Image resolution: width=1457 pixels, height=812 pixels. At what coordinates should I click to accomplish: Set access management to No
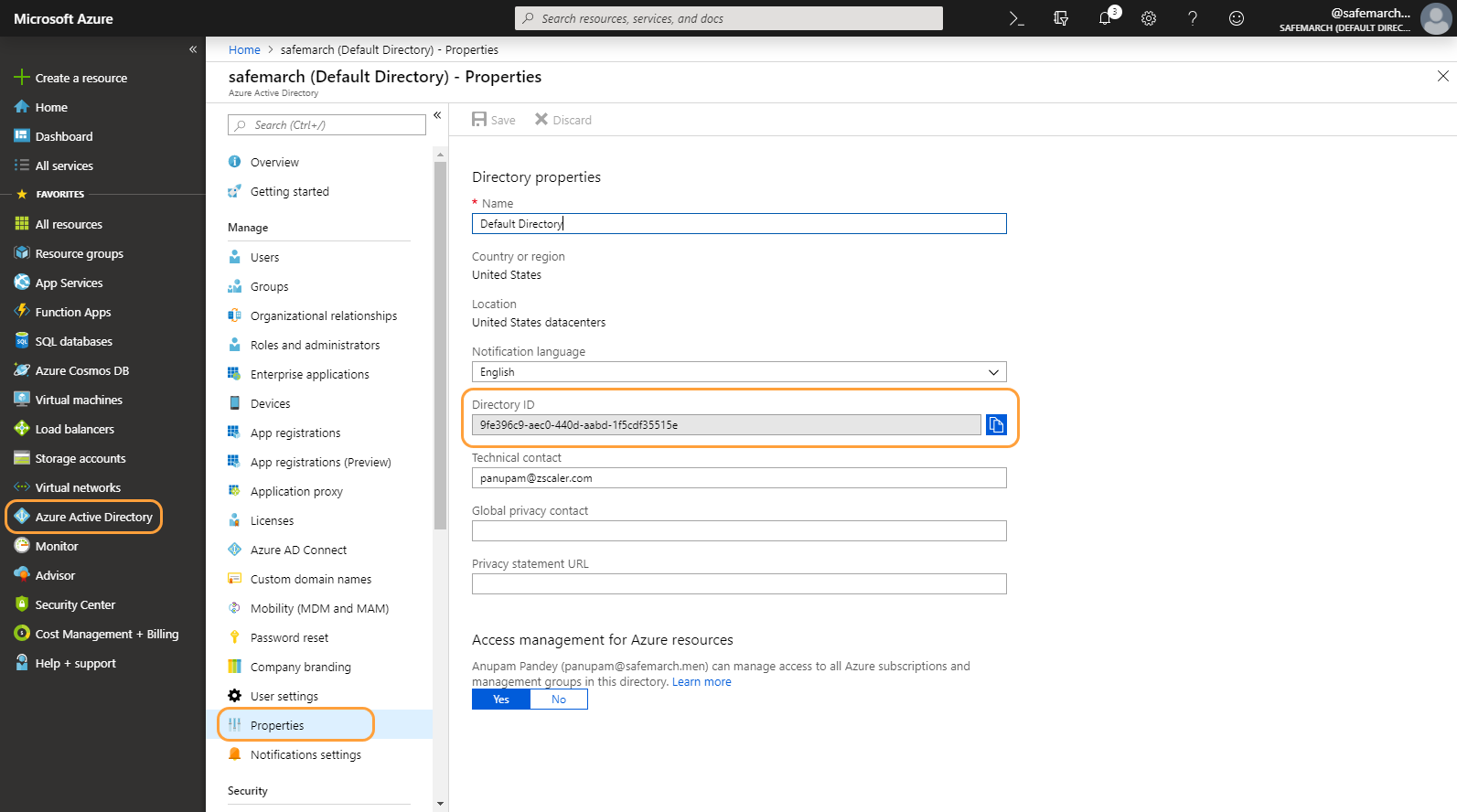[x=559, y=700]
